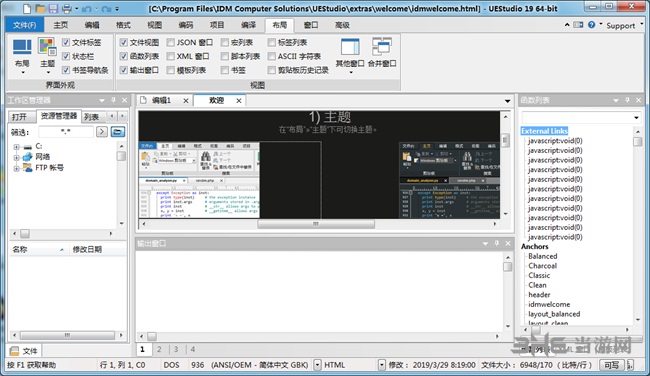Select output window page 2
Image resolution: width=650 pixels, height=376 pixels.
159,349
